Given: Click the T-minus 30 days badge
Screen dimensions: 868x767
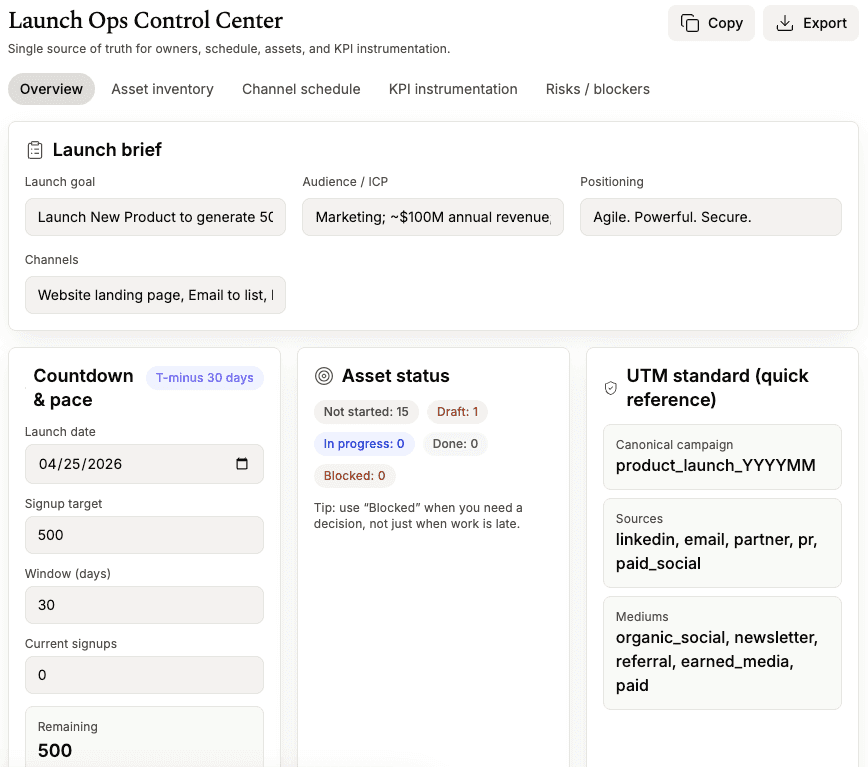Looking at the screenshot, I should tap(205, 378).
